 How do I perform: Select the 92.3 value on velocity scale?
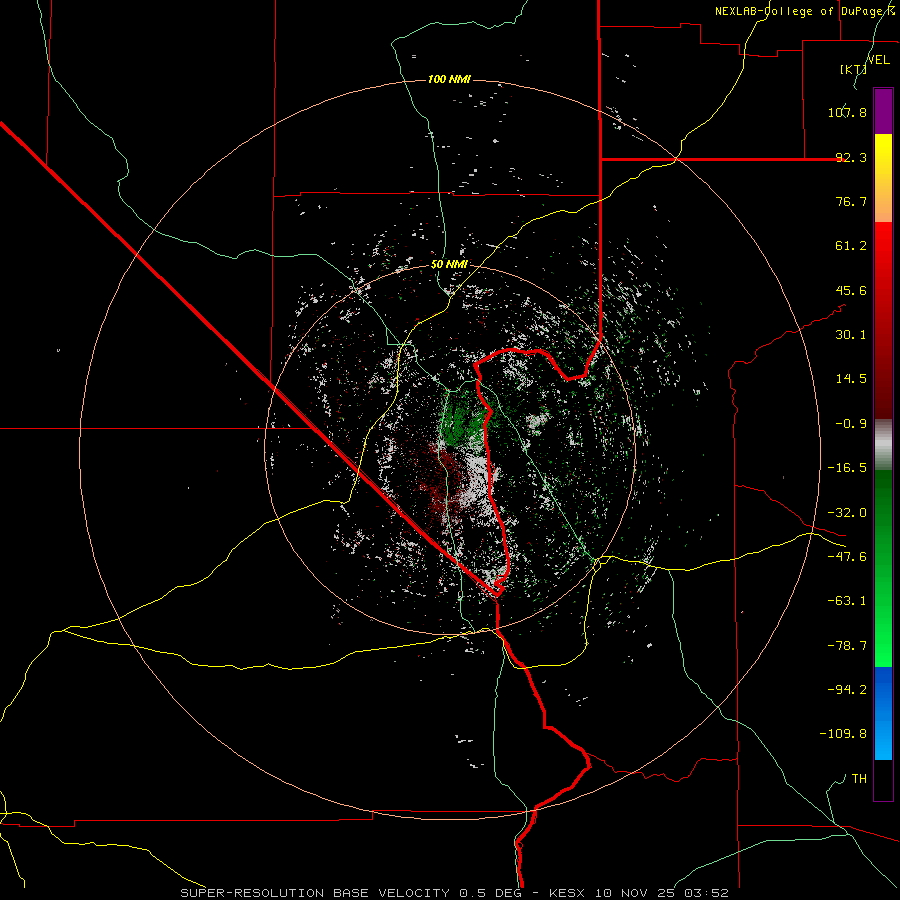pos(851,157)
